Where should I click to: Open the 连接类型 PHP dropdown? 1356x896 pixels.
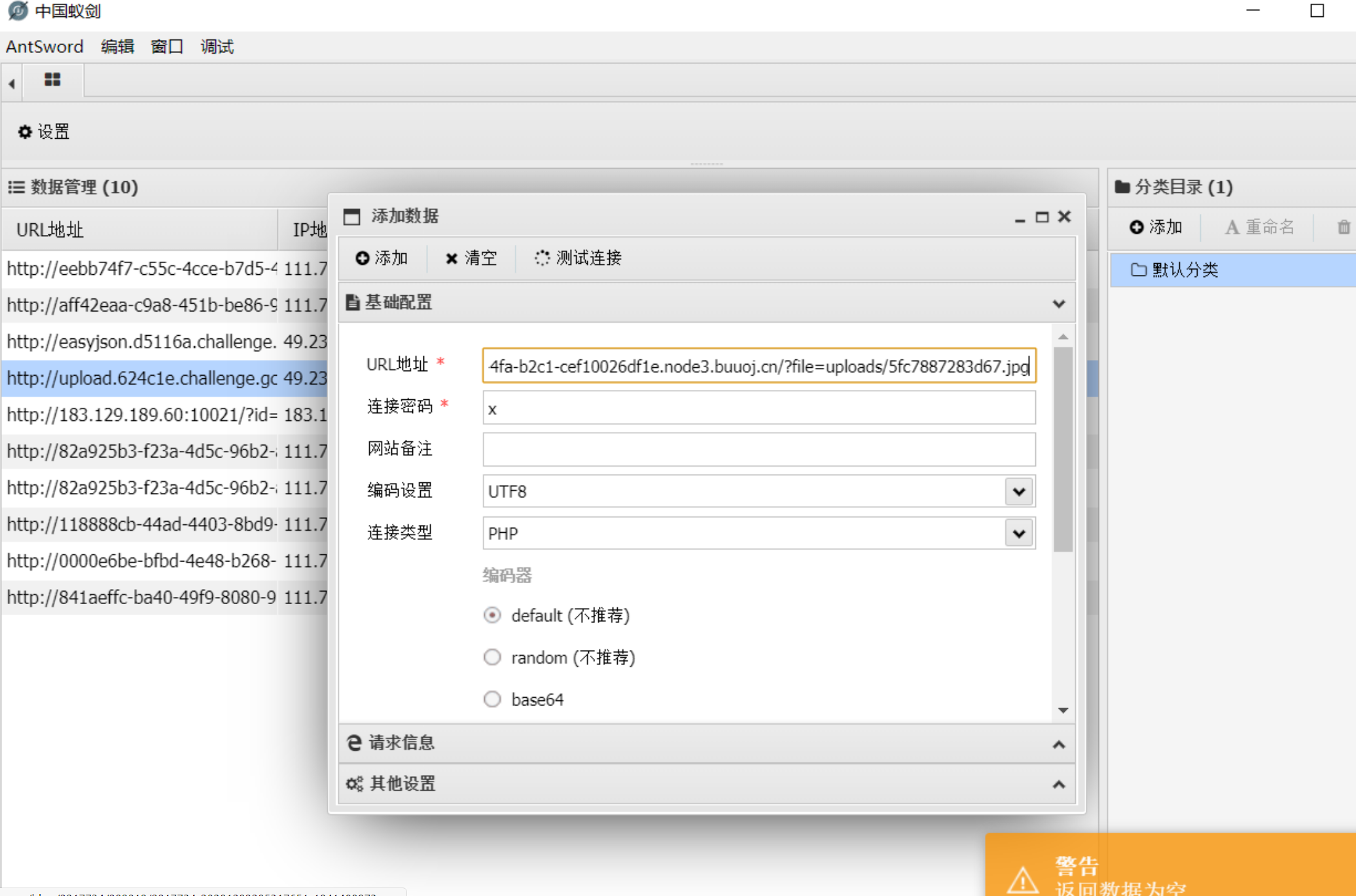[x=1018, y=533]
